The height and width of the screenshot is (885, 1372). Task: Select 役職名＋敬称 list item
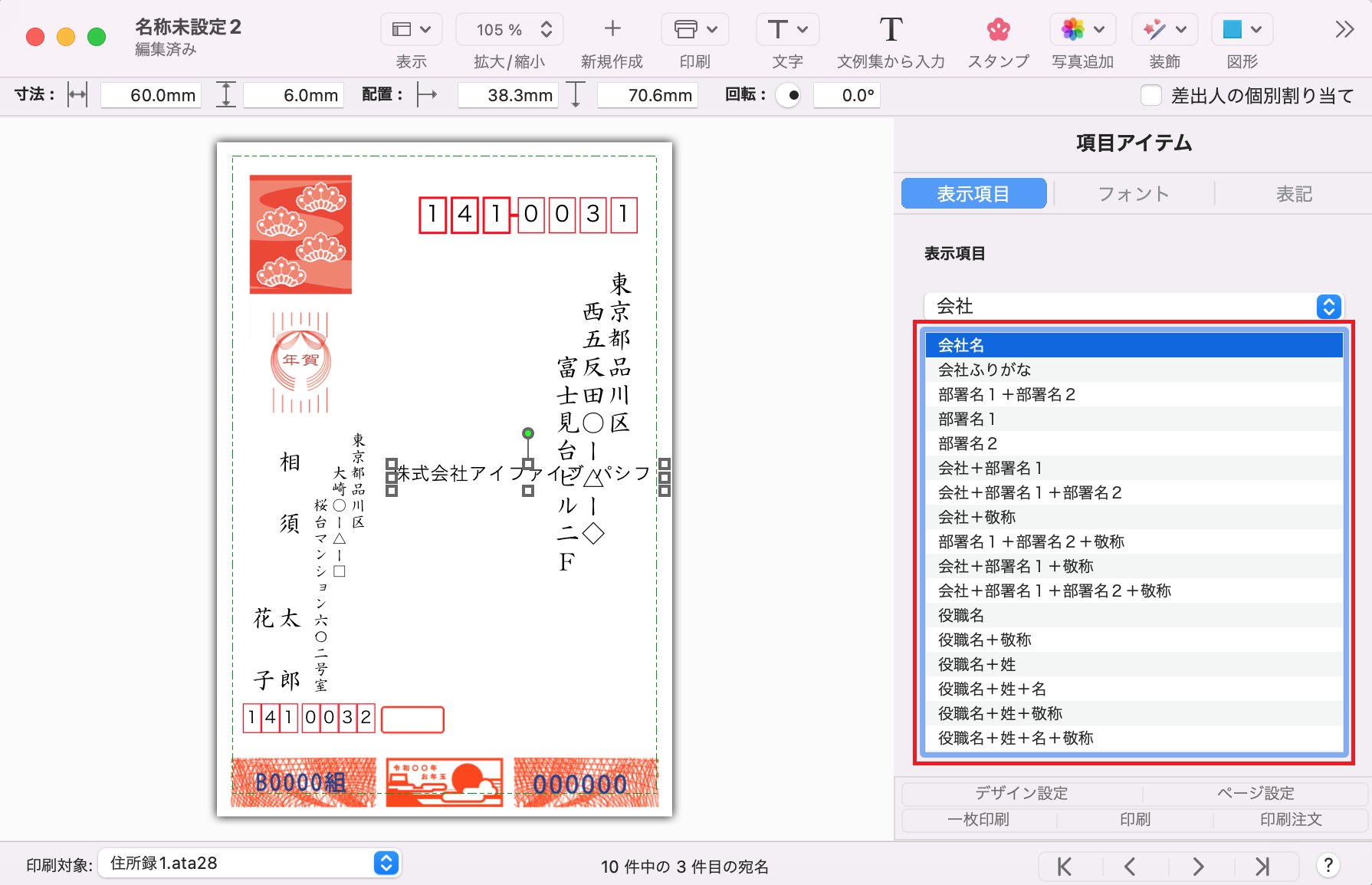1134,640
